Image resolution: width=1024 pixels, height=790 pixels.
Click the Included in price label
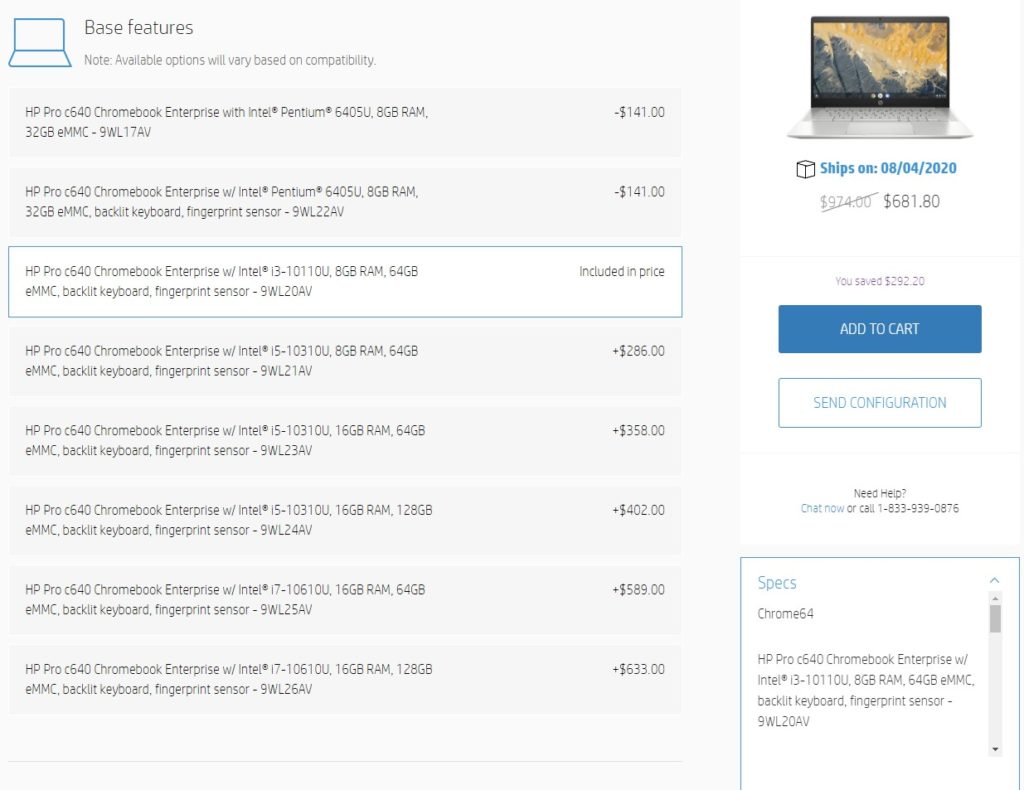622,272
